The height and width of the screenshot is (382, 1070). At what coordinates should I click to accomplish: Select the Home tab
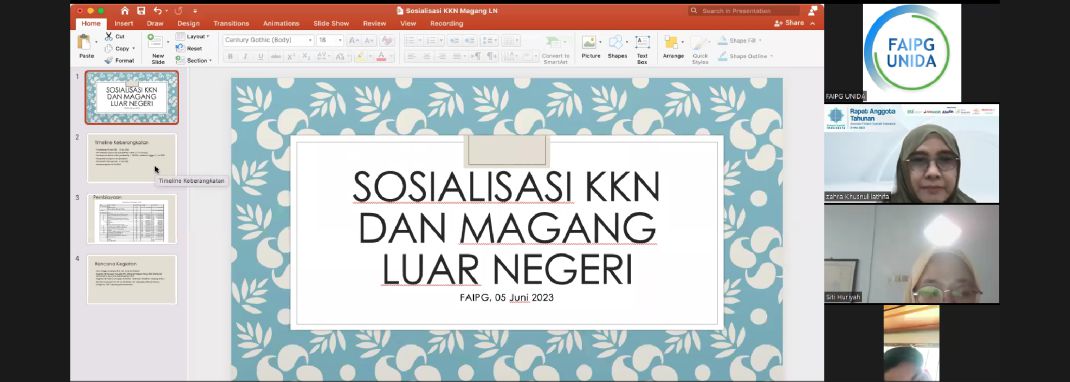[91, 23]
